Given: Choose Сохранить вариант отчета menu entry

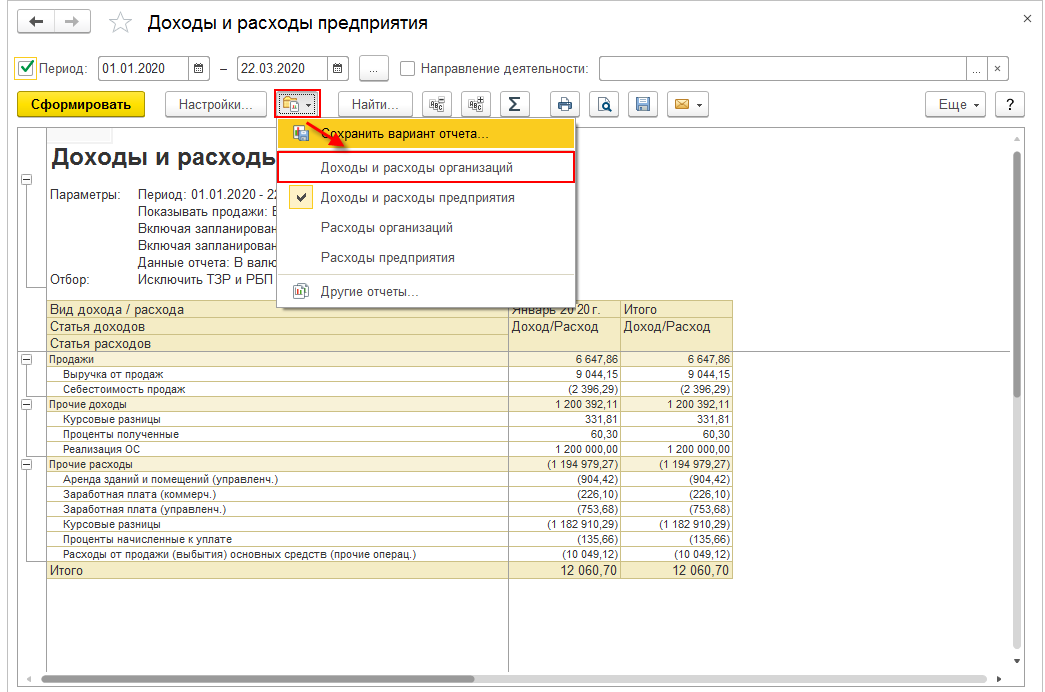Looking at the screenshot, I should click(x=404, y=133).
